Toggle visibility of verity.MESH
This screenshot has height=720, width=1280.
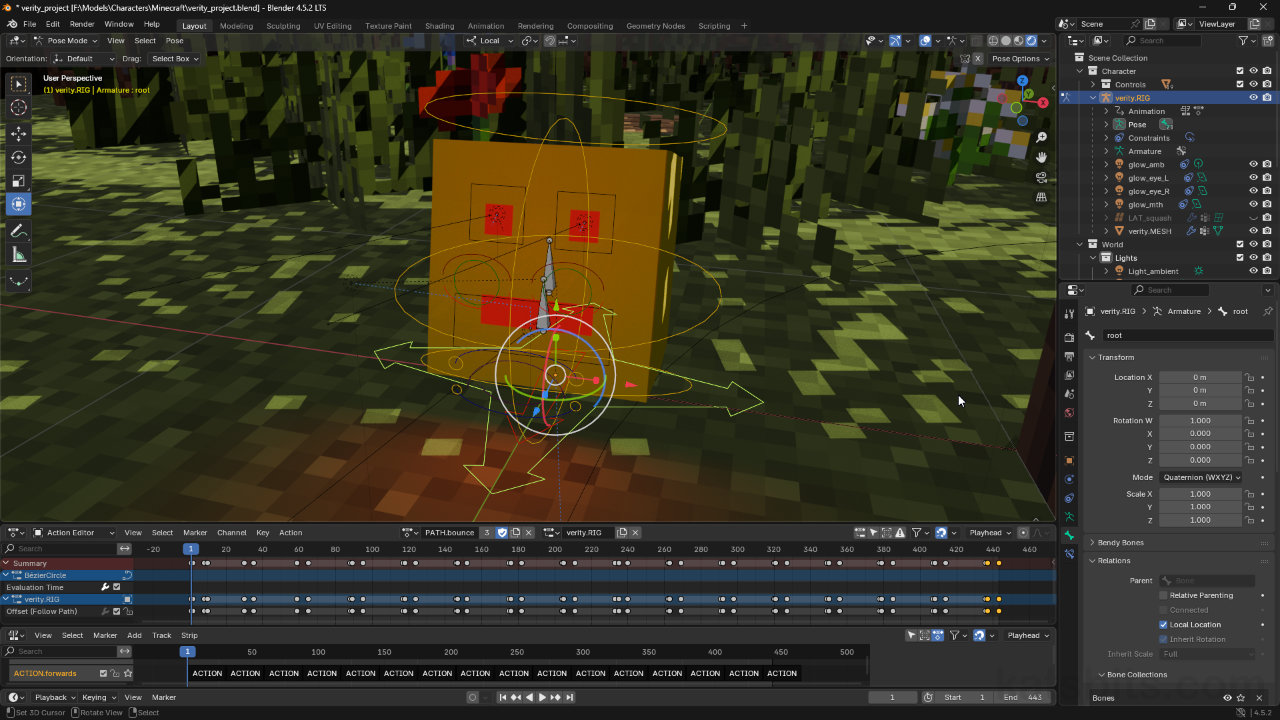tap(1253, 231)
